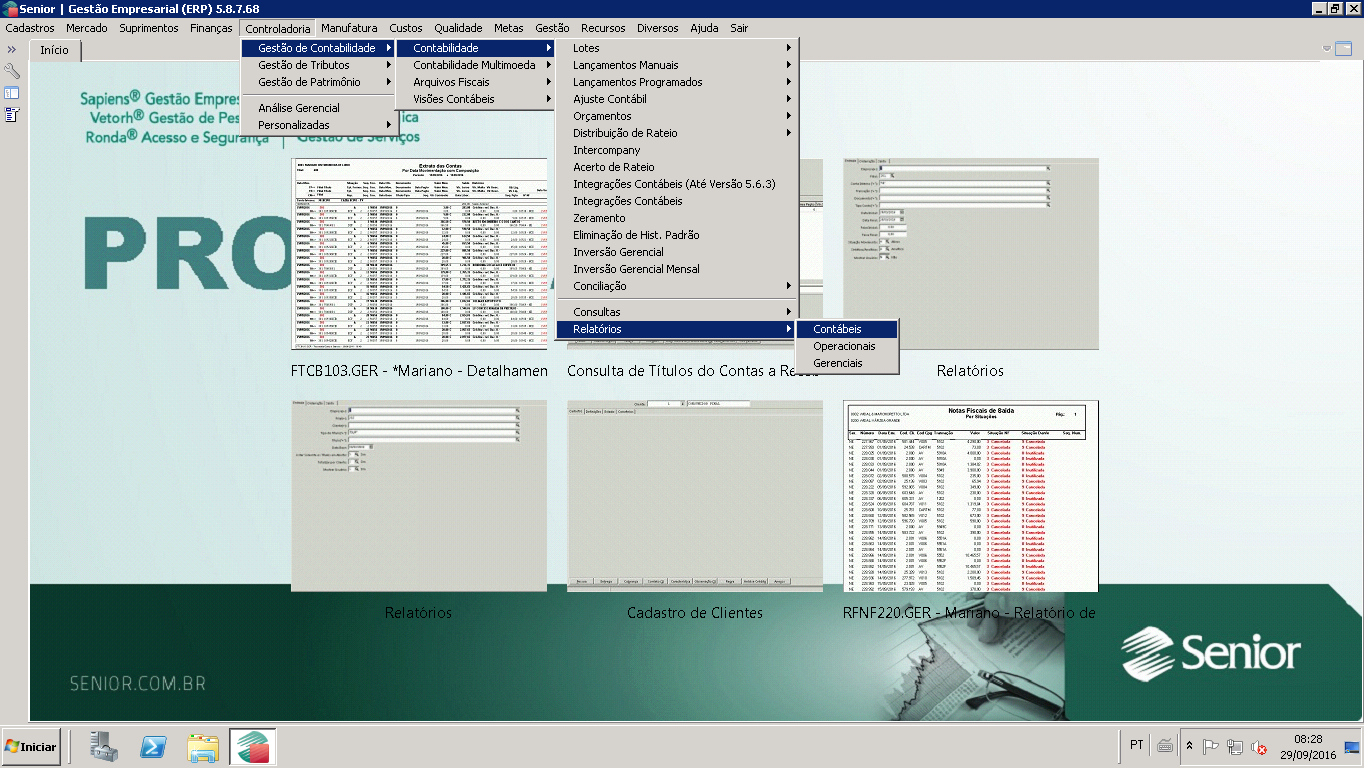Expand Personalizadas submenu
1364x768 pixels.
[x=318, y=125]
